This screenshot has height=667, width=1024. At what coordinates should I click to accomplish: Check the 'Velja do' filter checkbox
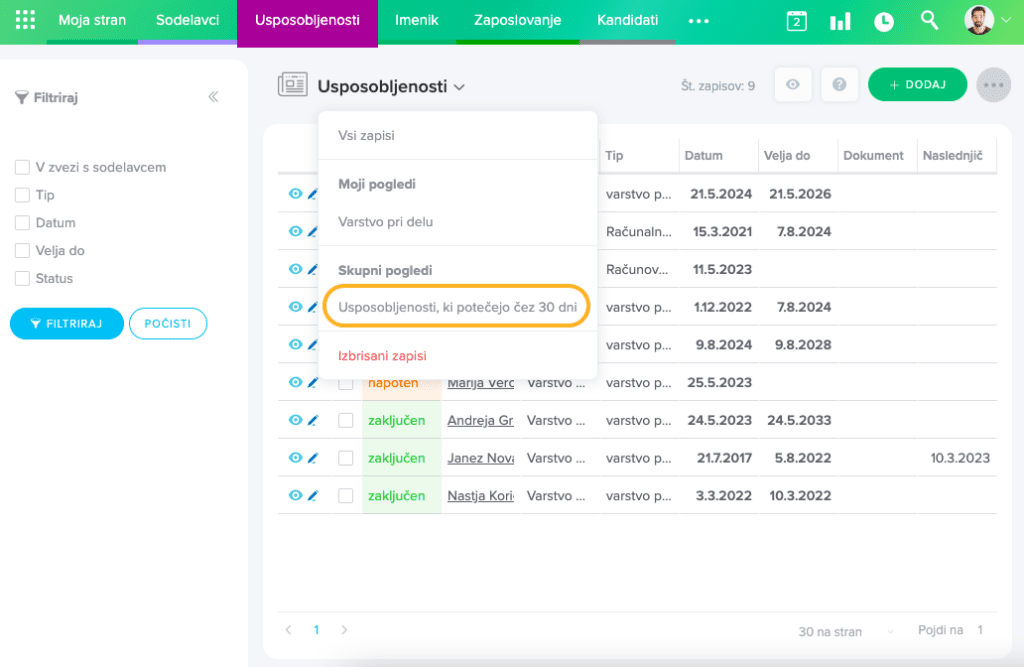tap(22, 251)
